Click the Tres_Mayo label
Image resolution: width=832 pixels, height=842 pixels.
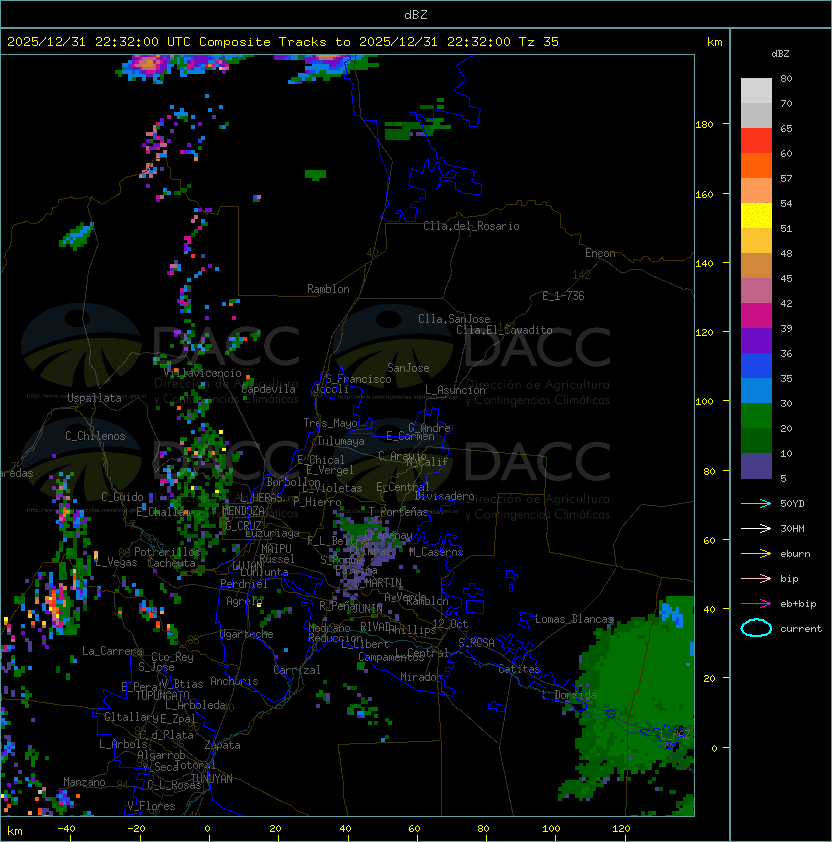point(330,423)
